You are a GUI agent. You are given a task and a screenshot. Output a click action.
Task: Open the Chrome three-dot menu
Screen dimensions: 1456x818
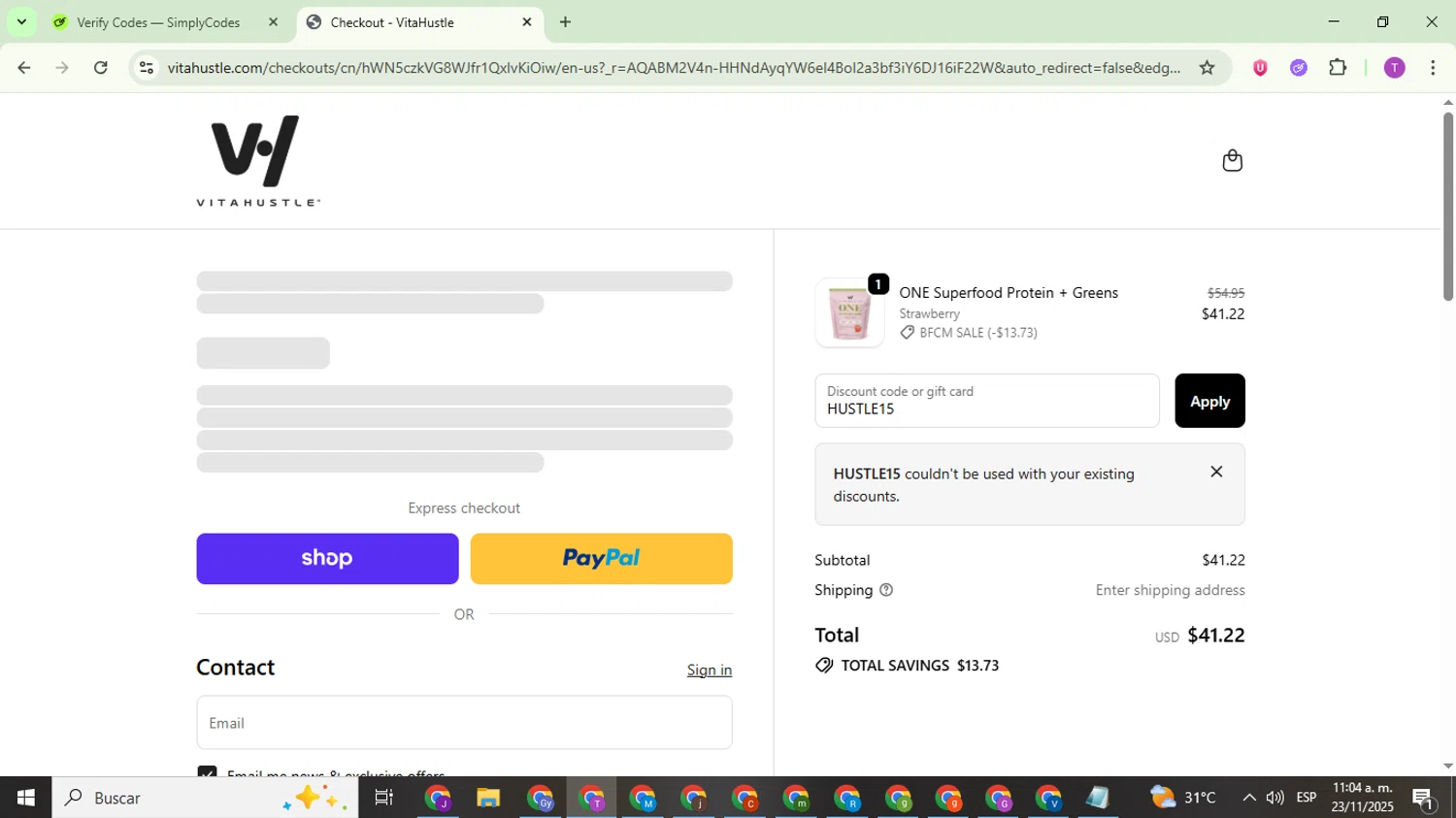1433,68
